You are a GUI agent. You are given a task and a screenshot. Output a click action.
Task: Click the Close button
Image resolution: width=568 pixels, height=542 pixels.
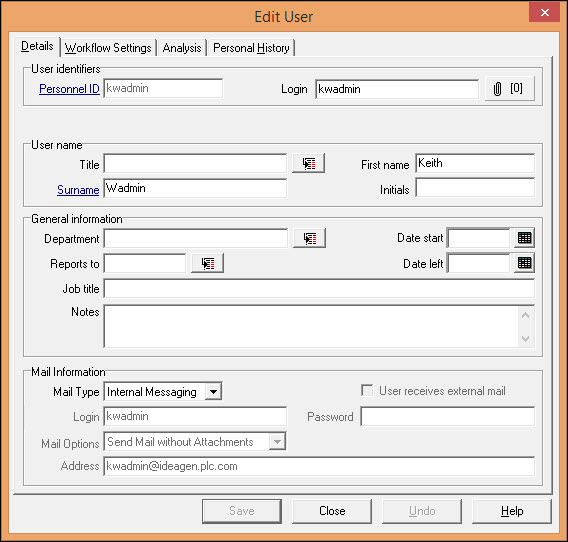tap(332, 511)
